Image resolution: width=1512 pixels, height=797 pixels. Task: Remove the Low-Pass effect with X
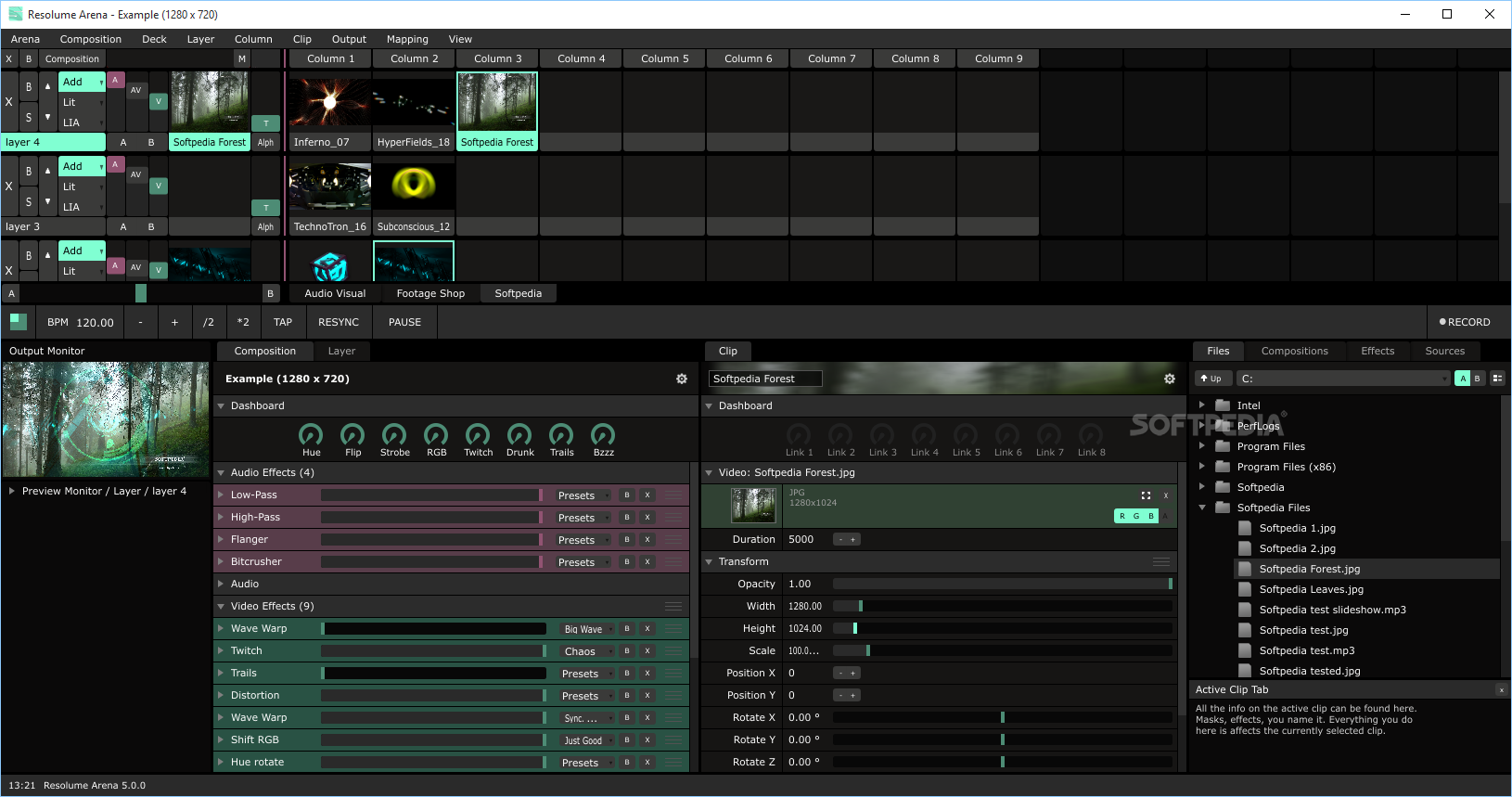647,495
